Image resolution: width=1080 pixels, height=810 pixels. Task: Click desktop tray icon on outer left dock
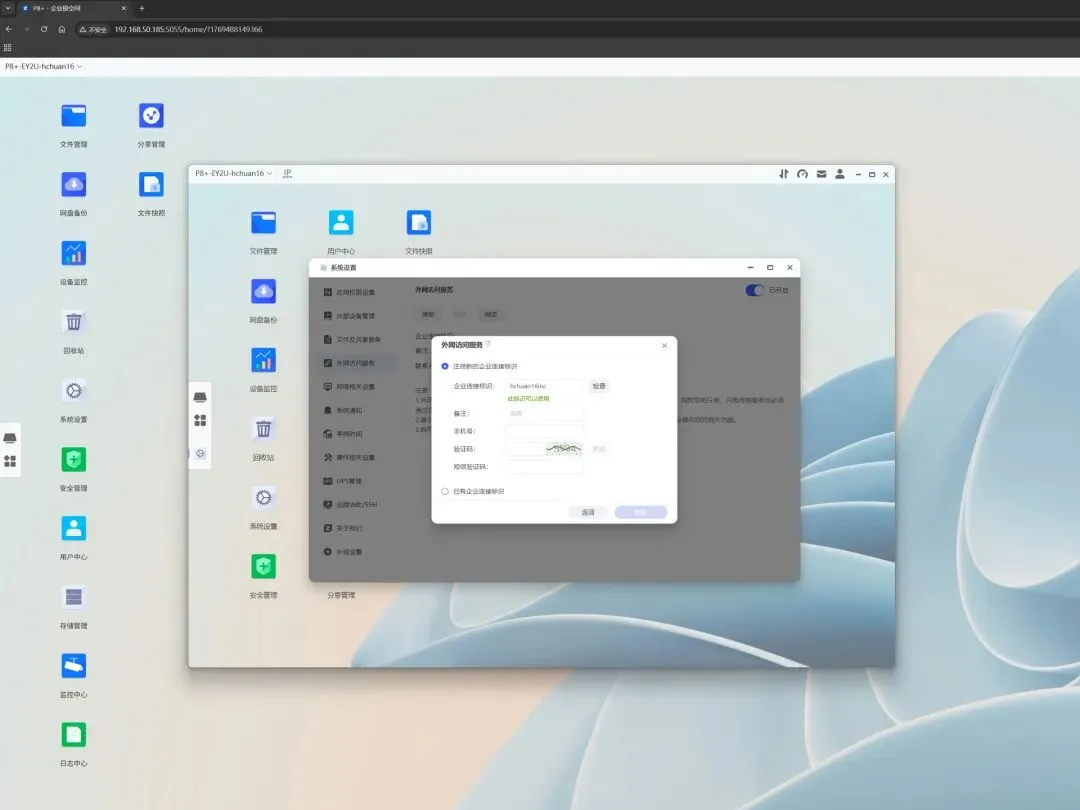click(x=10, y=438)
